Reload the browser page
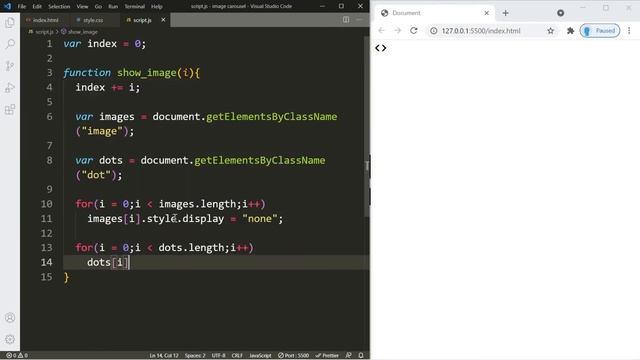 [x=414, y=31]
